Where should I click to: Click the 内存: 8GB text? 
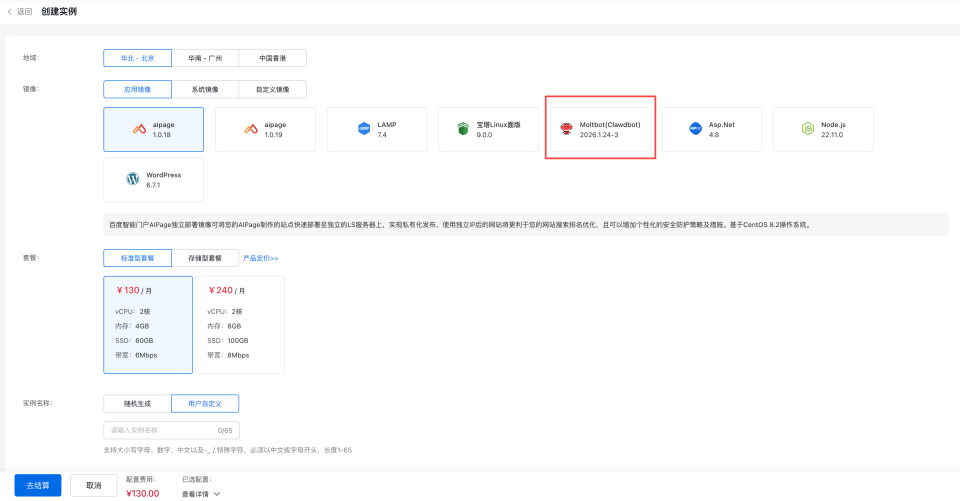tap(224, 326)
